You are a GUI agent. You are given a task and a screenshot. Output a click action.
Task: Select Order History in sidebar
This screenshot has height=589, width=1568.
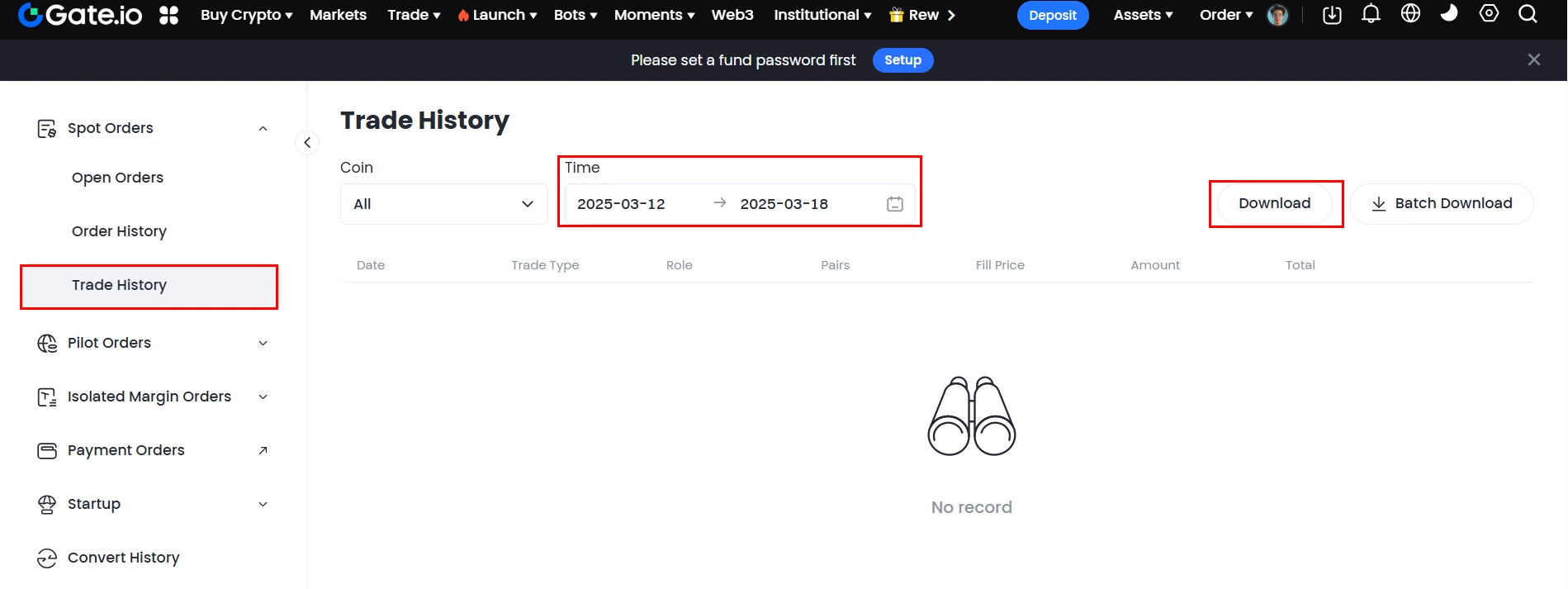[x=119, y=231]
